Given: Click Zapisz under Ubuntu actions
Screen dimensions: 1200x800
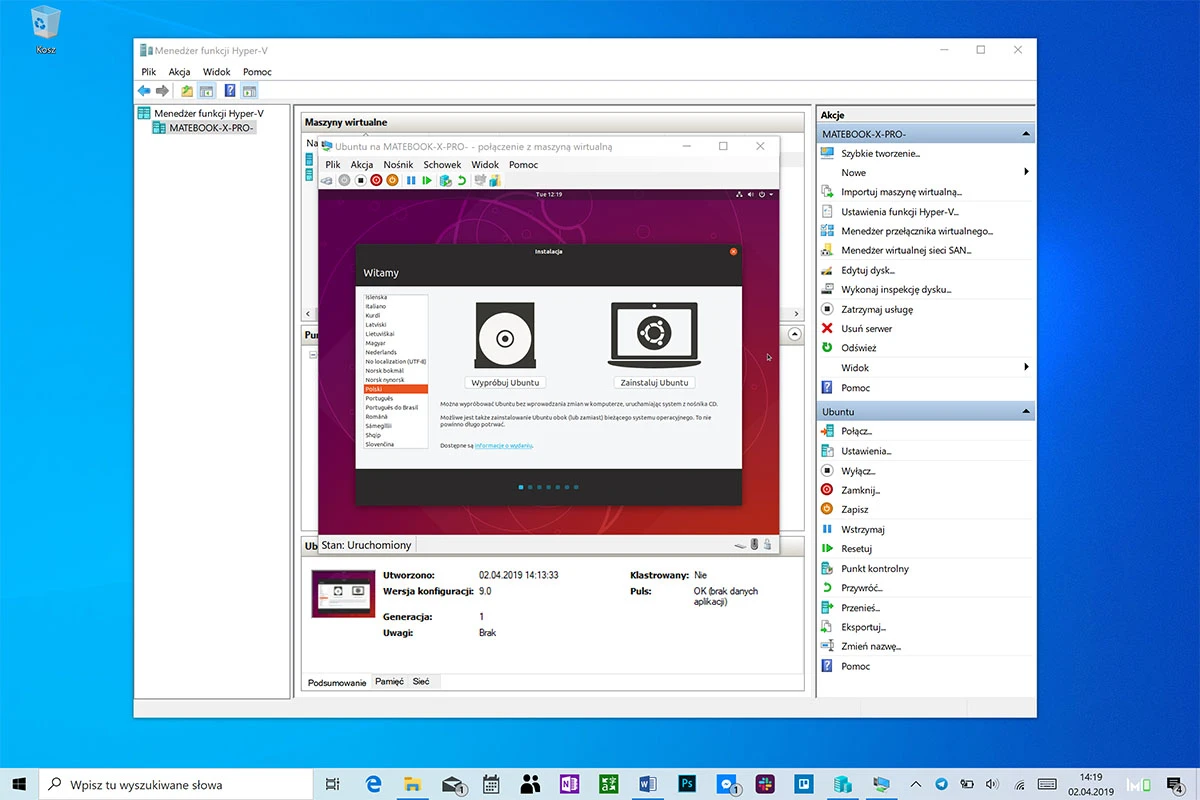Looking at the screenshot, I should (x=855, y=509).
